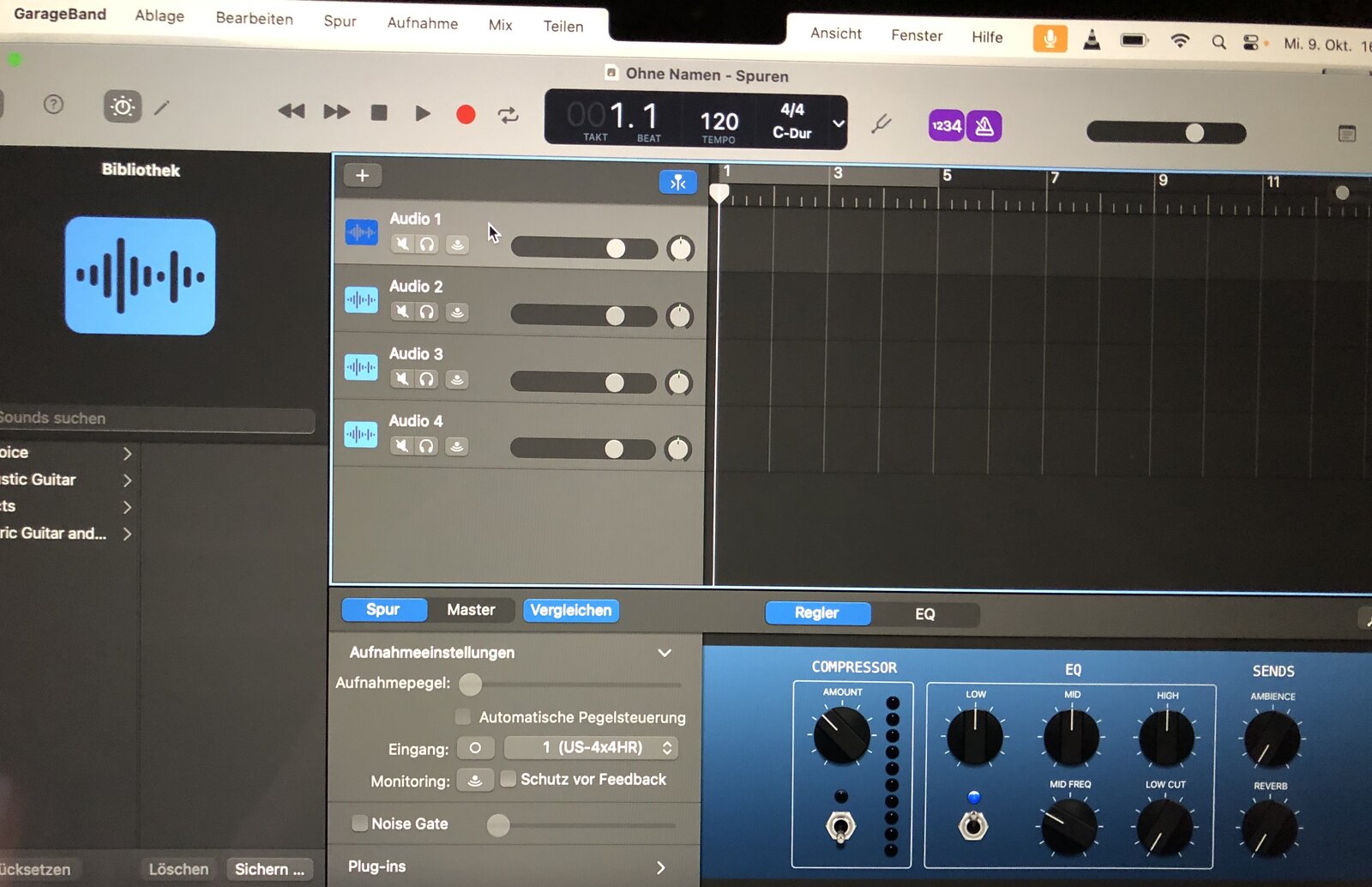Click the Audio 2 volume slider
This screenshot has width=1372, height=887.
pyautogui.click(x=584, y=315)
